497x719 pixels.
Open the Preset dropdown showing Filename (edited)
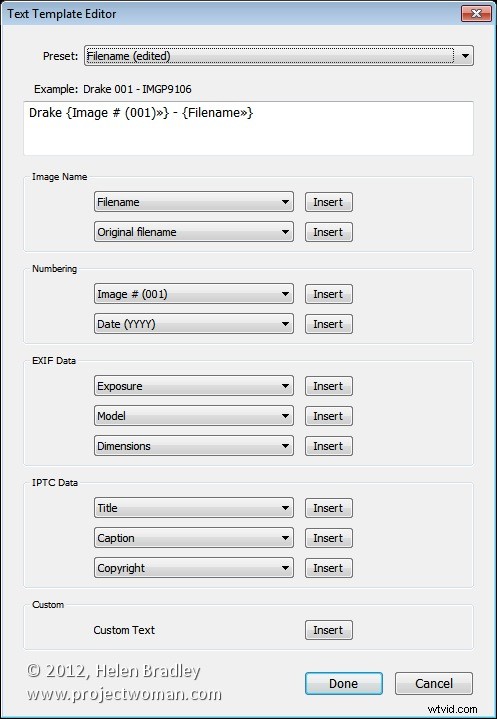point(279,56)
